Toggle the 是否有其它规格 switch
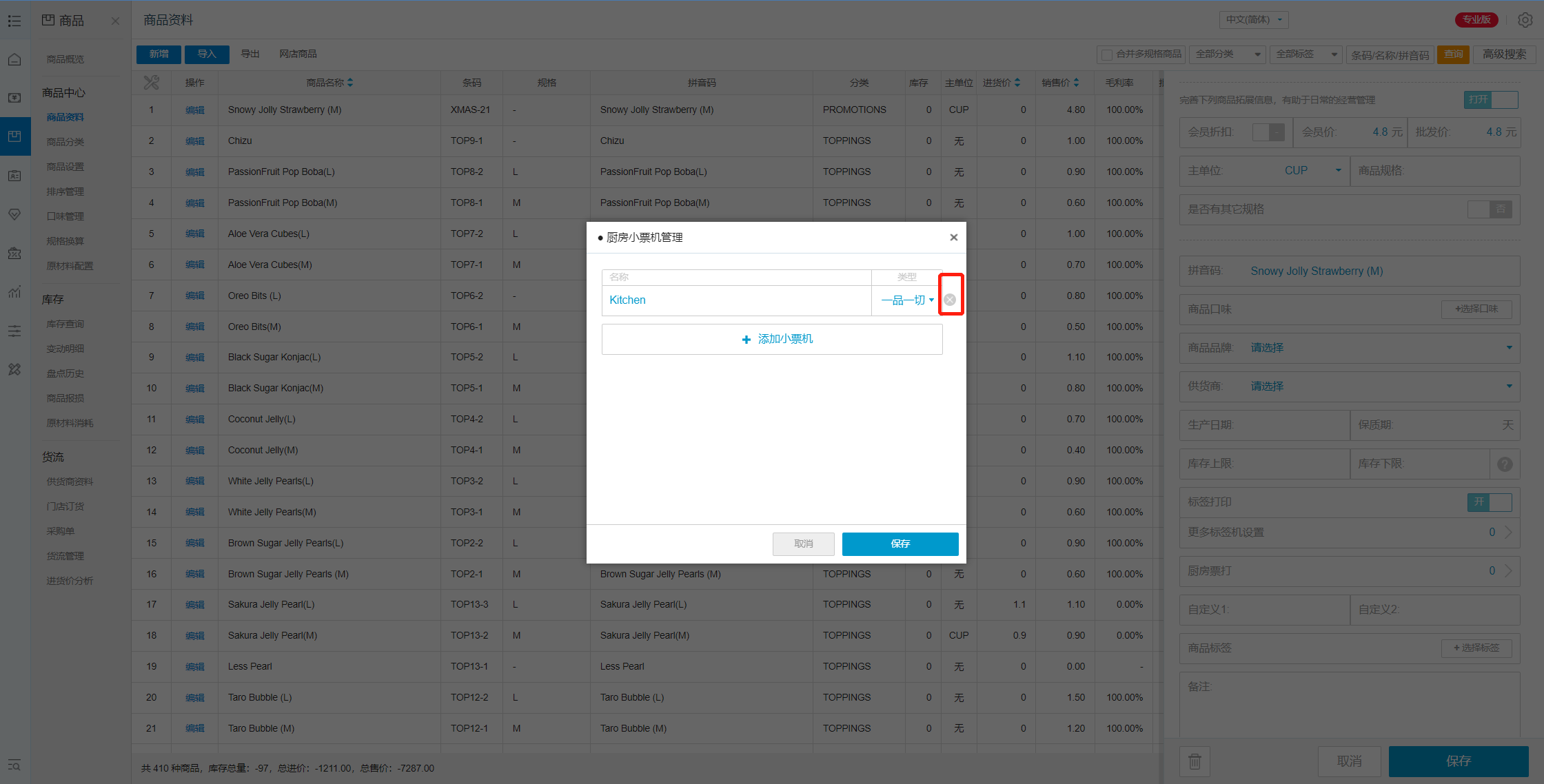The width and height of the screenshot is (1544, 784). (1489, 209)
